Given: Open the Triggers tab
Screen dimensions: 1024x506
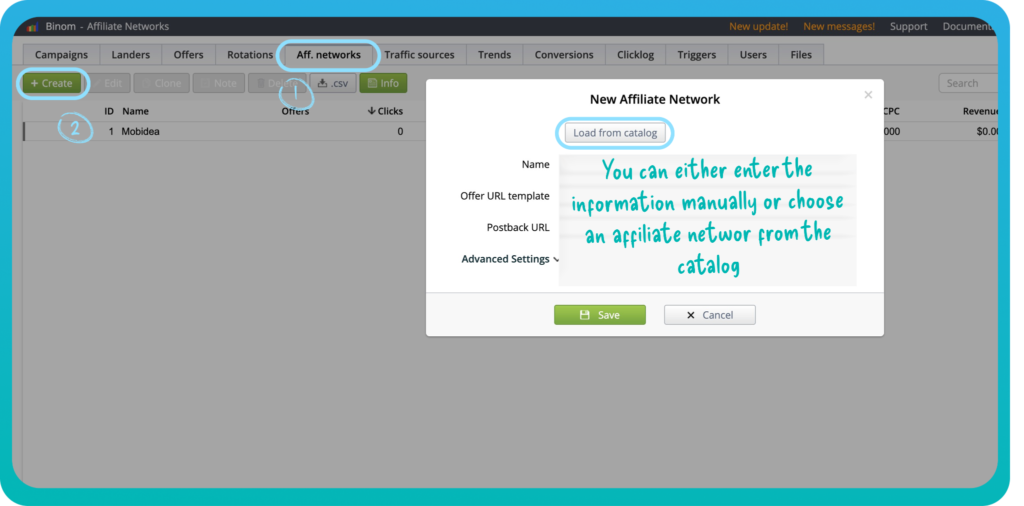Looking at the screenshot, I should (x=697, y=55).
